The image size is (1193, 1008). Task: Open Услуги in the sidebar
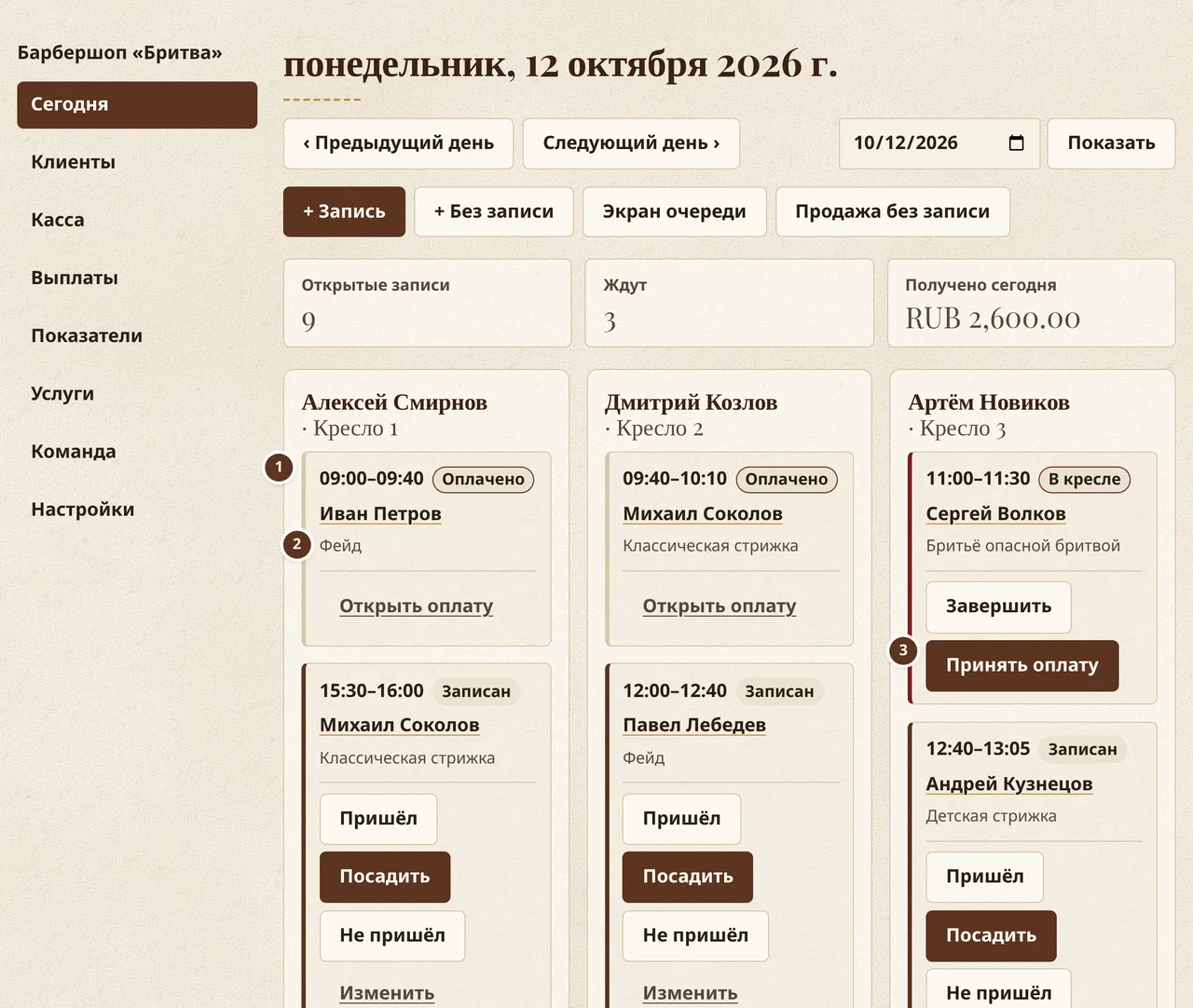pos(137,393)
